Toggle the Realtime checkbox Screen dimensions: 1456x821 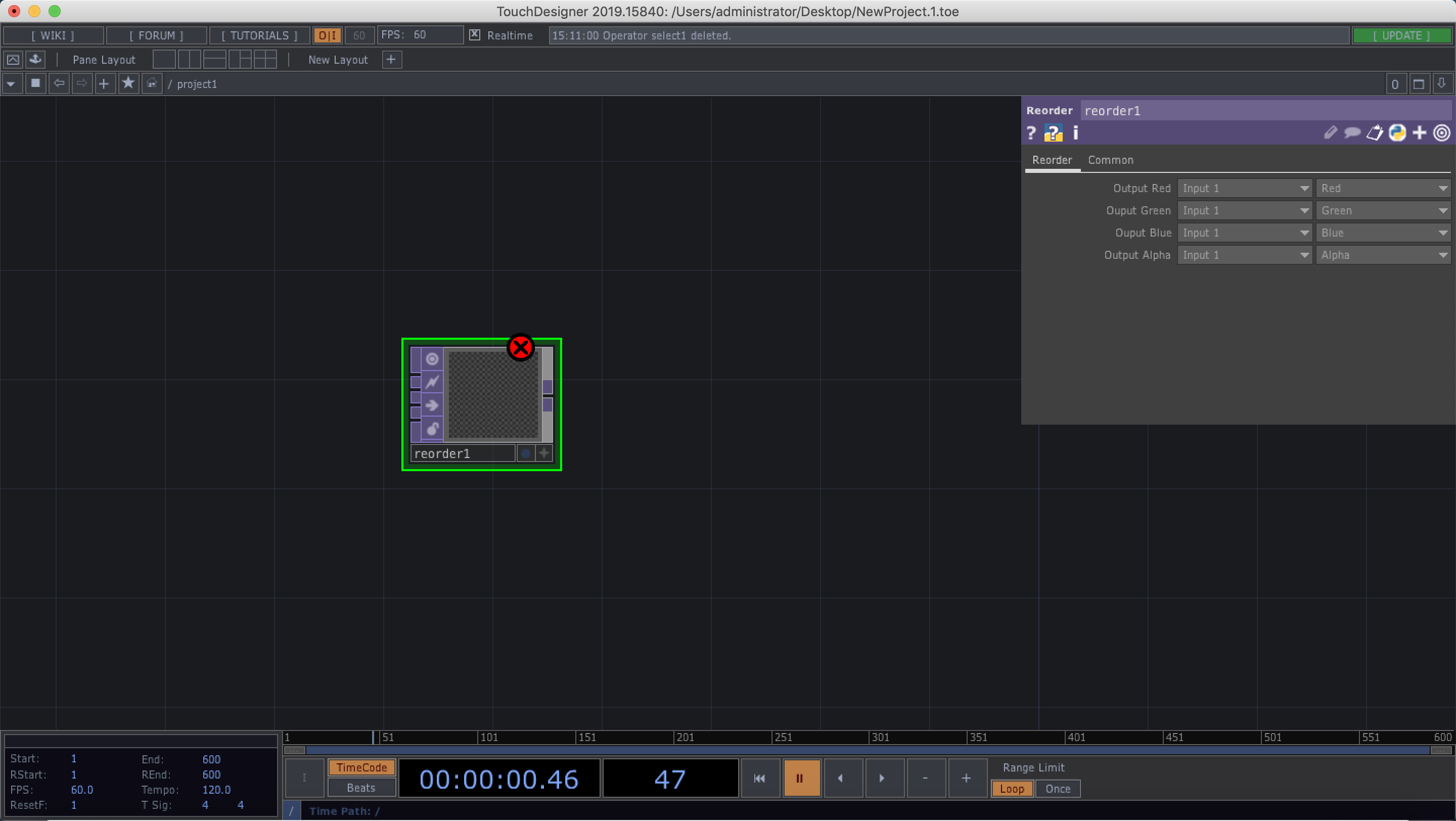[475, 35]
